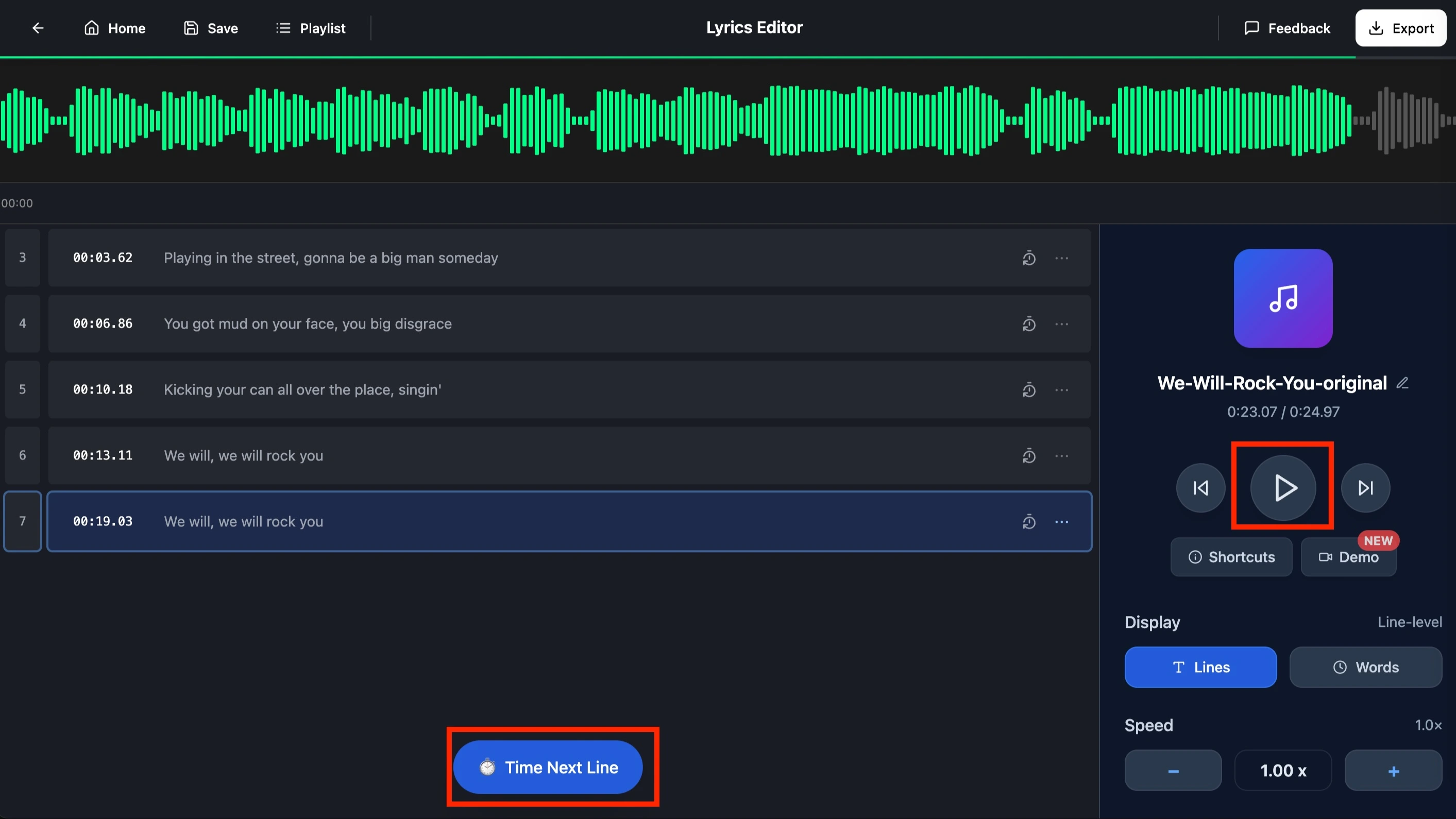Click retime icon on line 5
Screen dimensions: 1456x819
[1029, 390]
